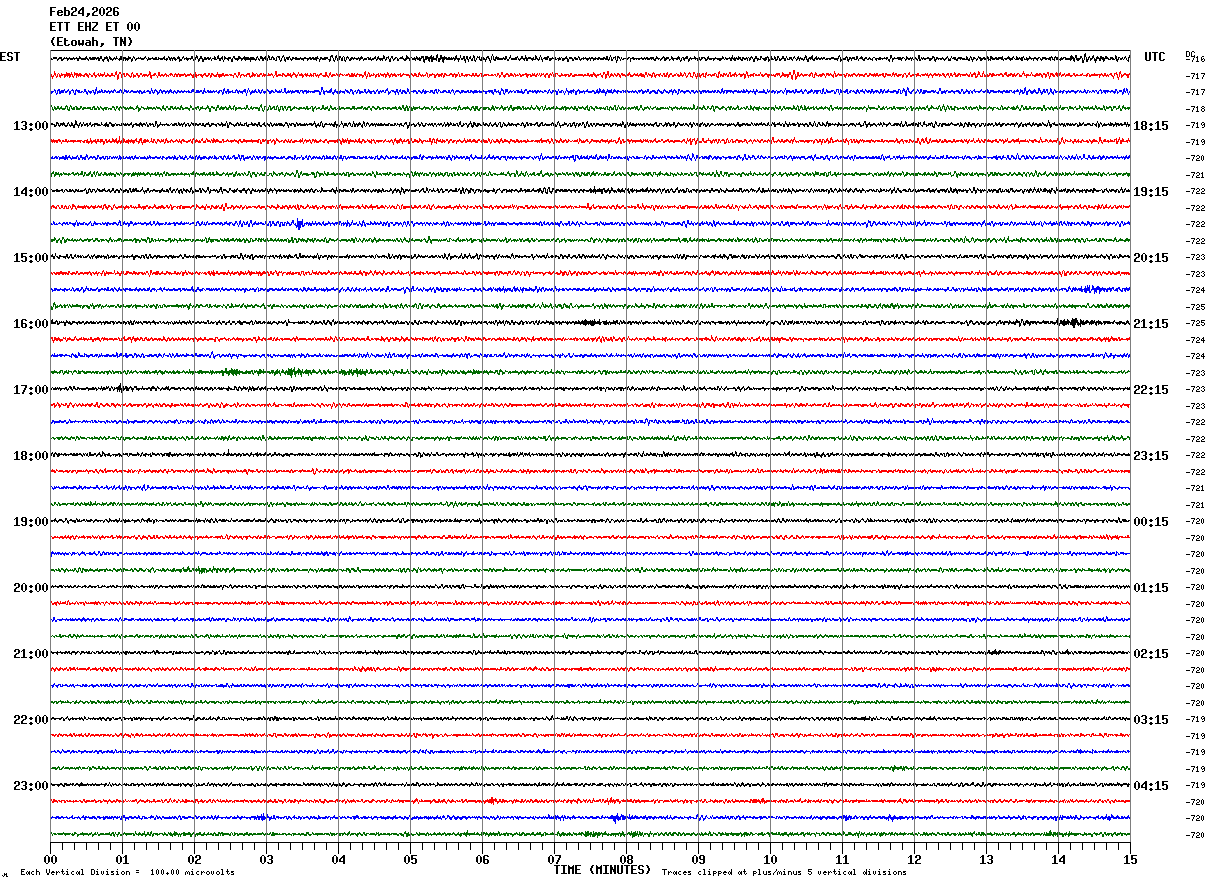Viewport: 1210px width, 886px height.
Task: Click the '23:15' UTC time label
Action: [x=1151, y=456]
